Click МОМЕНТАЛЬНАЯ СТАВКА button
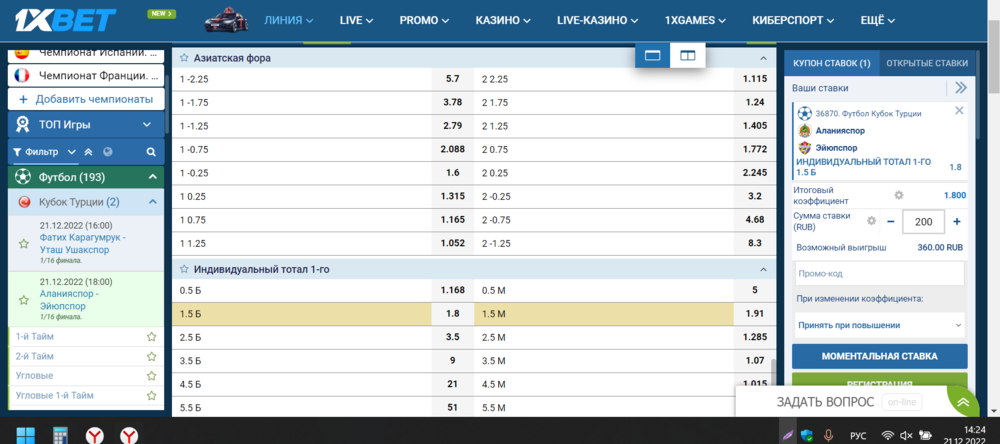Screen dimensions: 1000x444 (x=879, y=356)
